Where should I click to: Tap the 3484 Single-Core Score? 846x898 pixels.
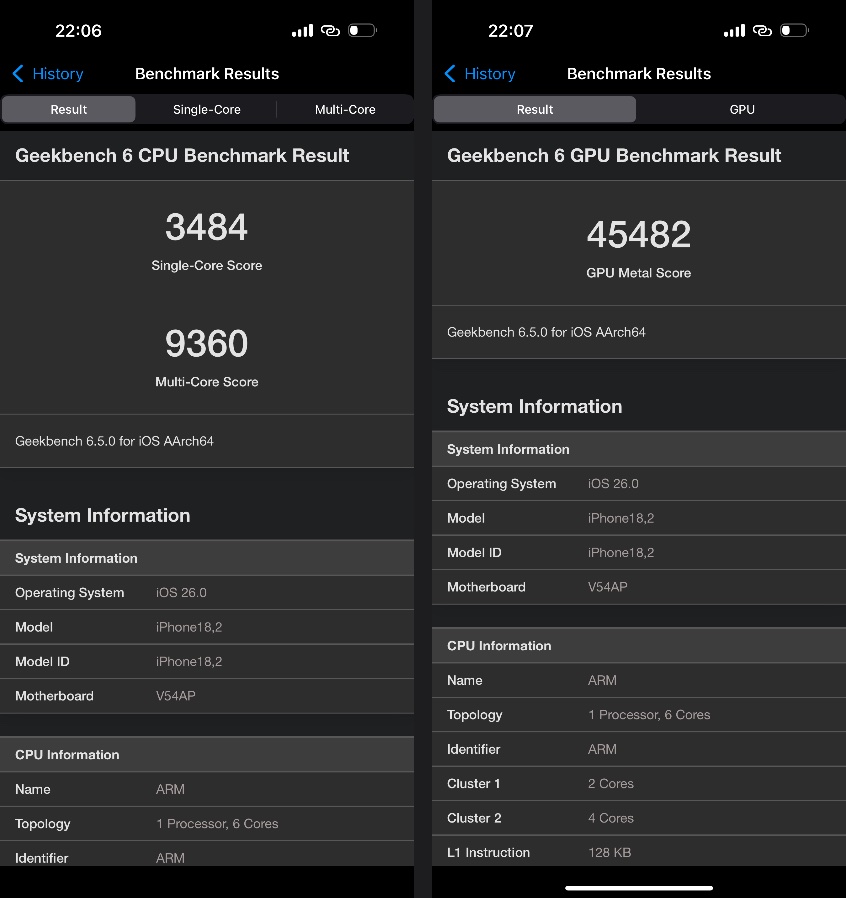click(206, 228)
